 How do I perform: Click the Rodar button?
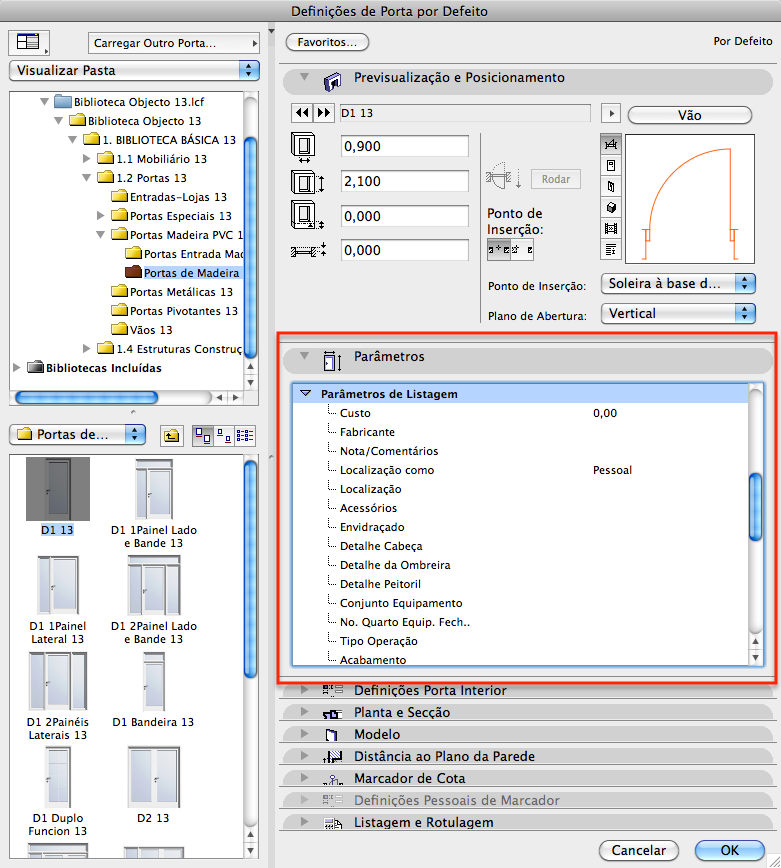click(x=556, y=179)
